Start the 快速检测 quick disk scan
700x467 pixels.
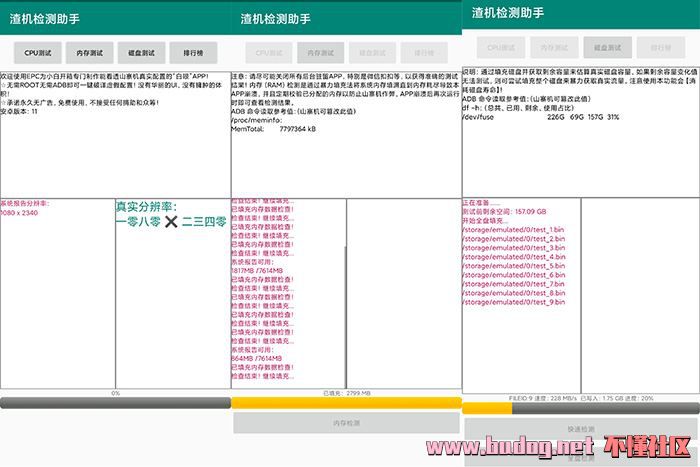coord(580,429)
